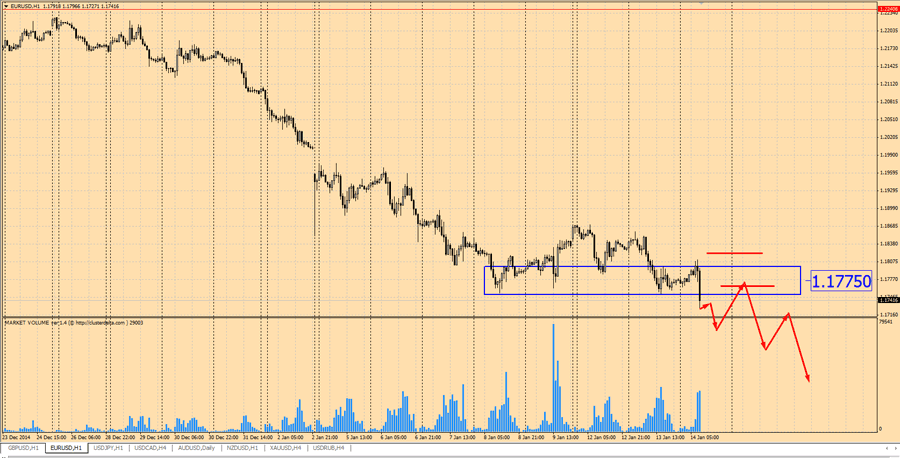Viewport: 900px width, 458px height.
Task: Click the red 1.22408 price level tag
Action: tap(888, 9)
